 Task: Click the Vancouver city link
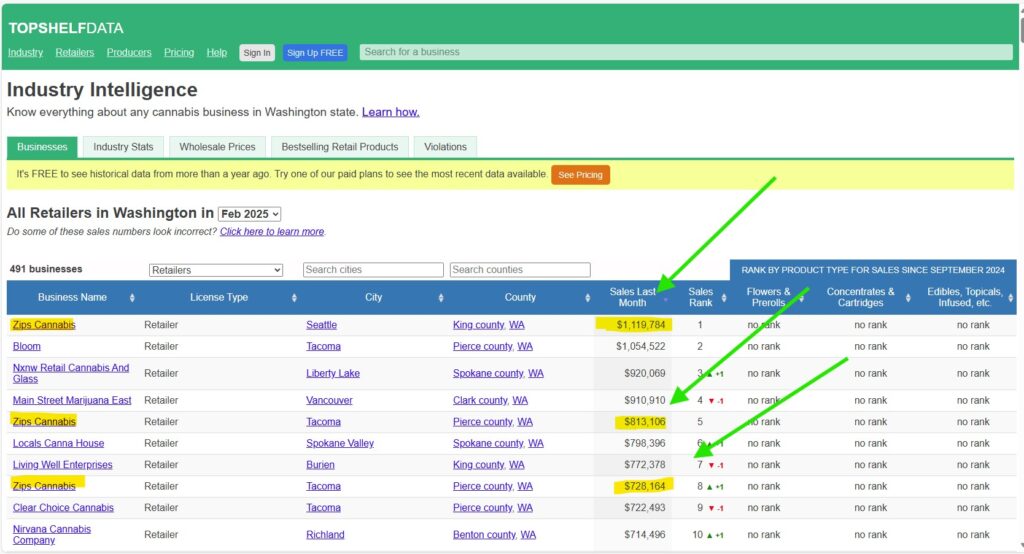329,400
